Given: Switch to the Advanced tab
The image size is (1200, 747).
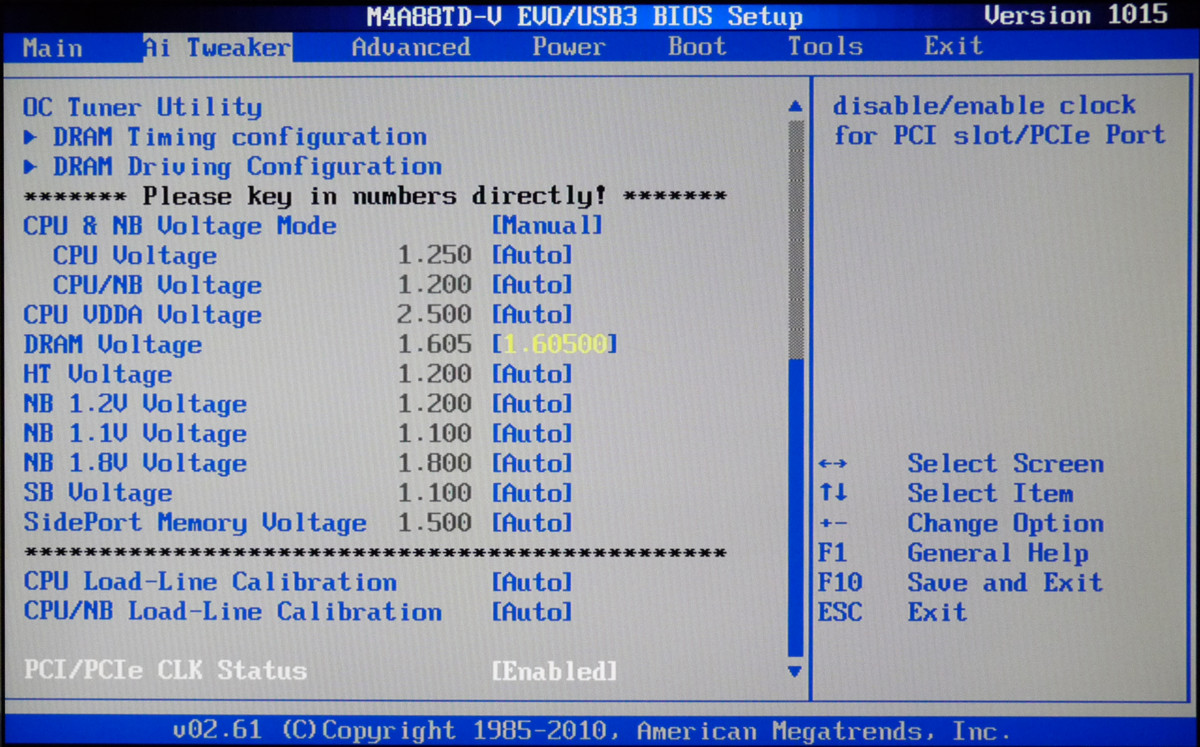Looking at the screenshot, I should [x=411, y=47].
